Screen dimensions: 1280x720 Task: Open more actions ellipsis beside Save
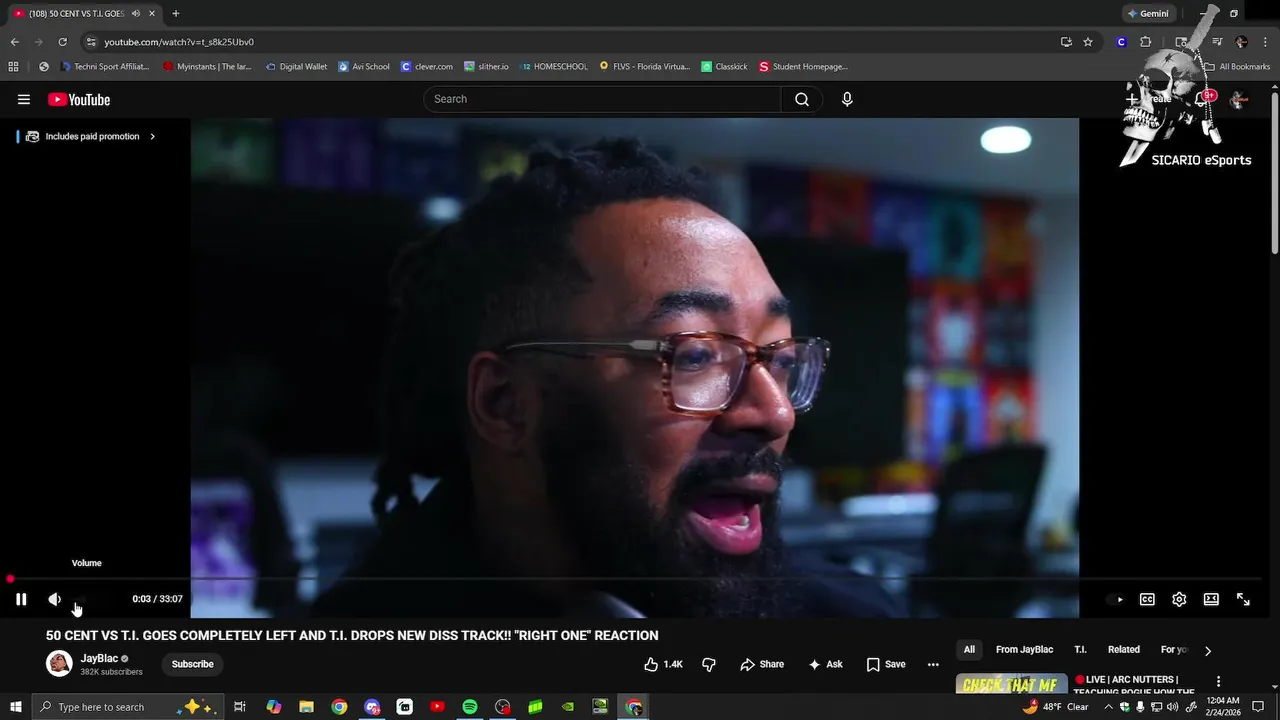[933, 664]
